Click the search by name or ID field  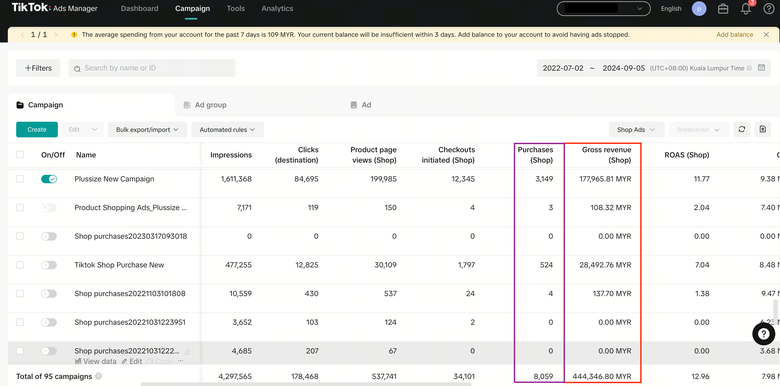click(152, 68)
